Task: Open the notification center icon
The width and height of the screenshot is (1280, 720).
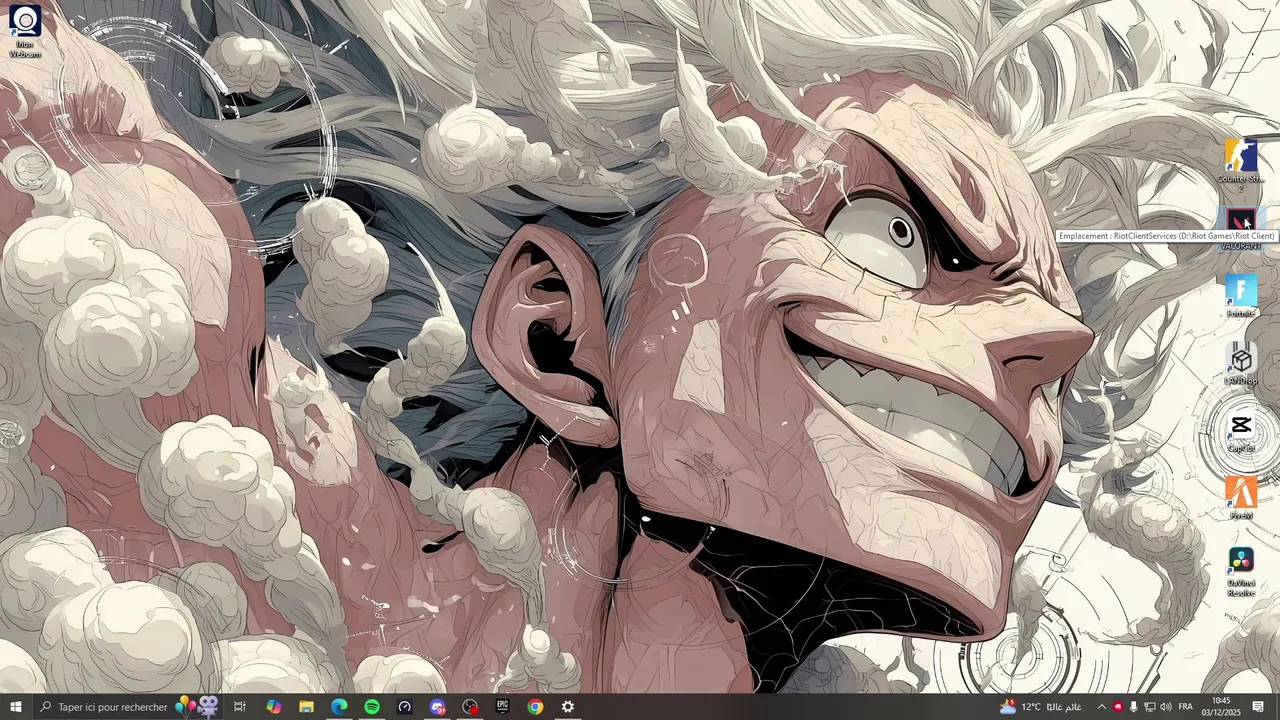Action: click(x=1258, y=707)
